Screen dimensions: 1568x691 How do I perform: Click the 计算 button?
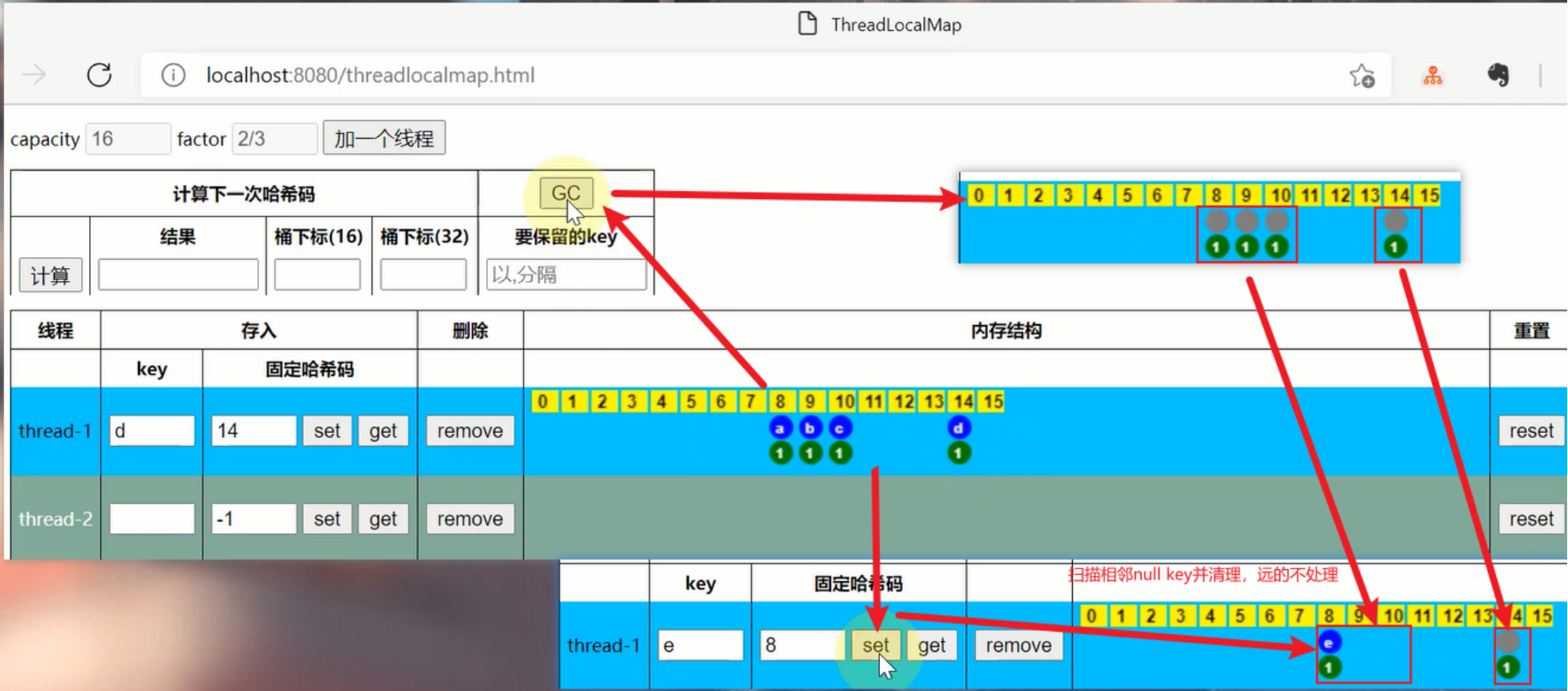coord(51,275)
